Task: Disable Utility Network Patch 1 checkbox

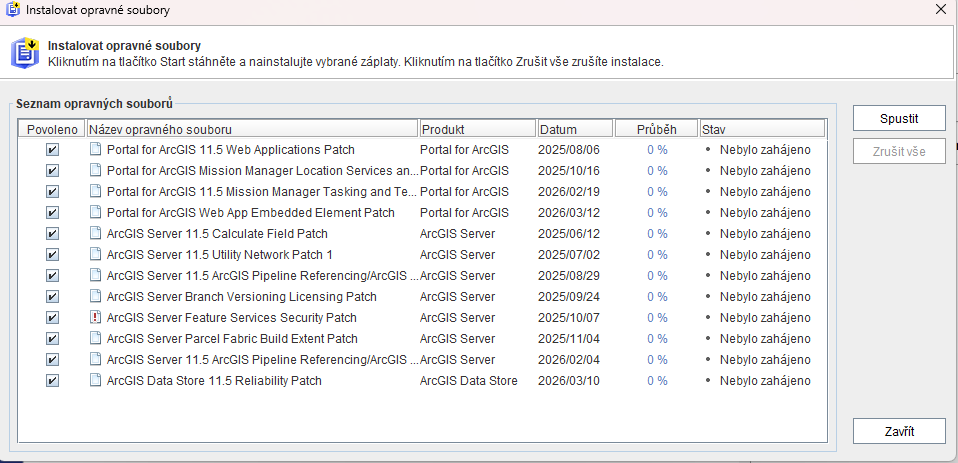Action: click(53, 255)
